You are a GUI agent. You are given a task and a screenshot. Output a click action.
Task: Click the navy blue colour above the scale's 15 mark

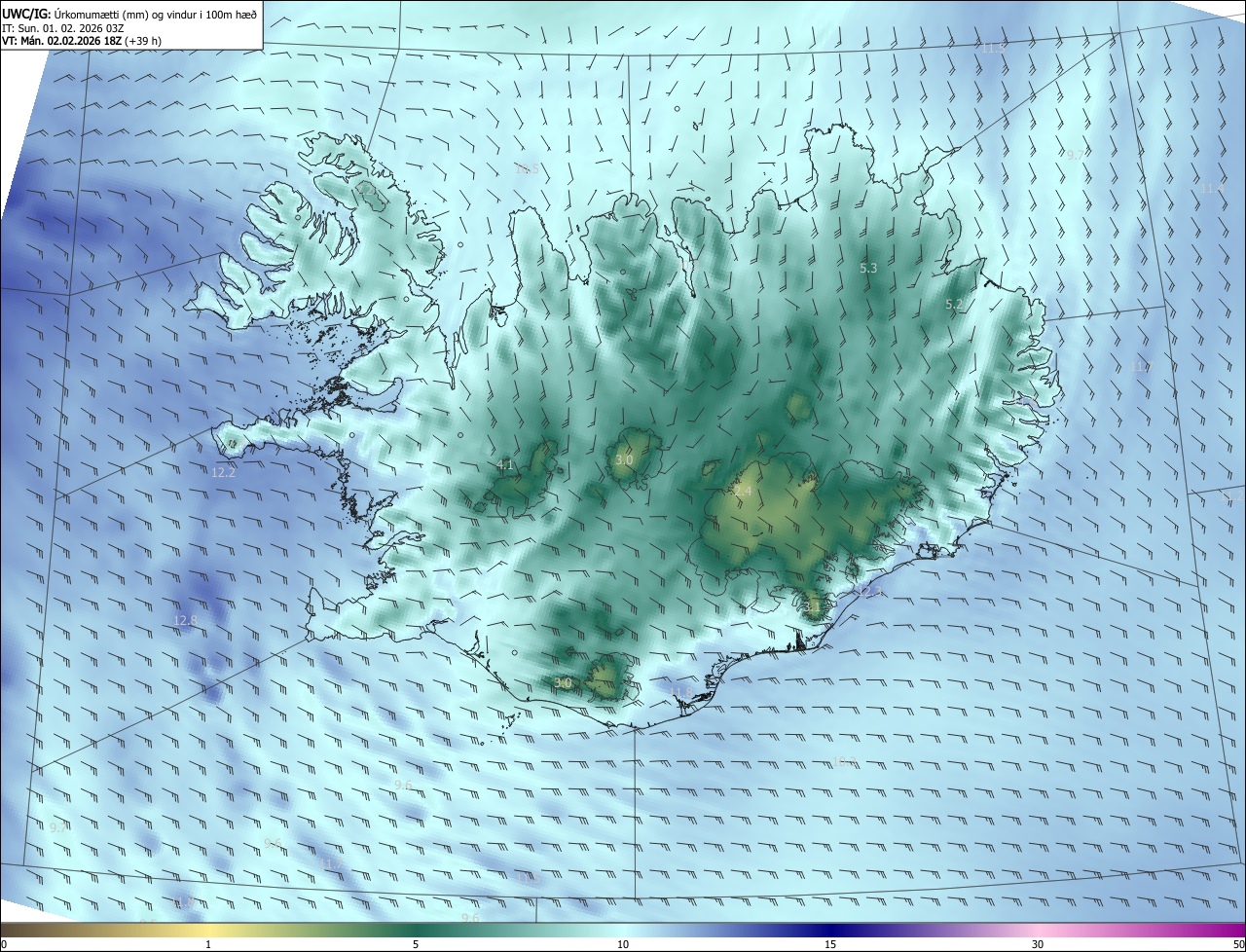pyautogui.click(x=830, y=930)
